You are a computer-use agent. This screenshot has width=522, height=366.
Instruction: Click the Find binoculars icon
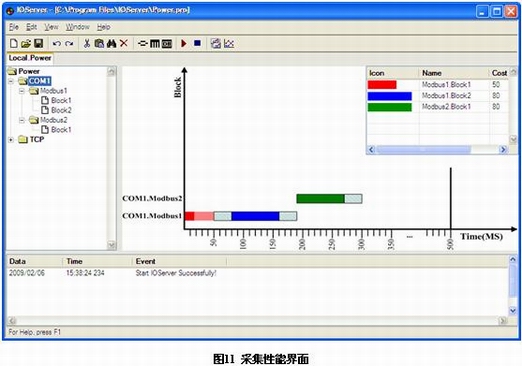[111, 43]
